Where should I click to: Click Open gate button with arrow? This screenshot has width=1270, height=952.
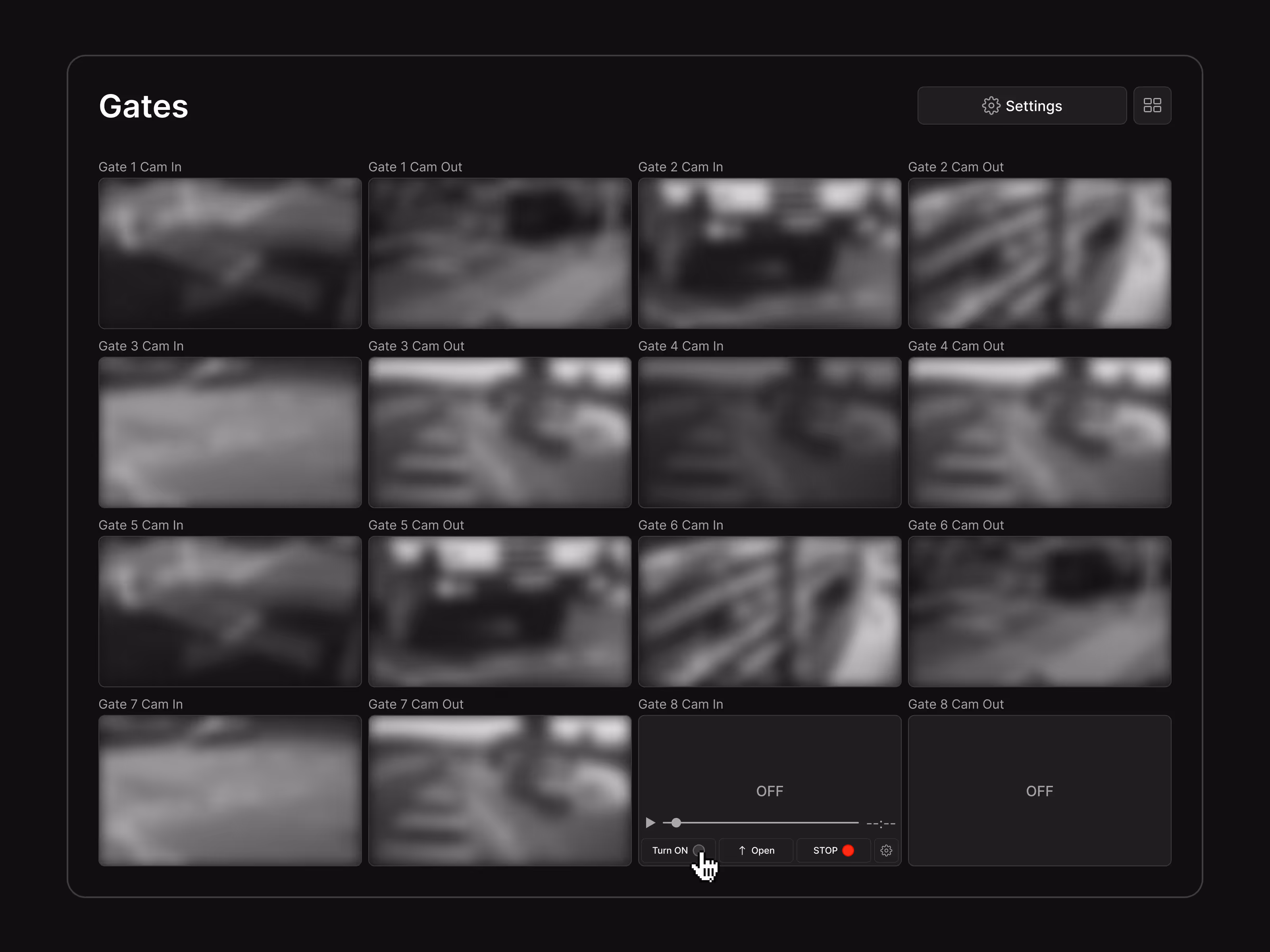pos(756,850)
